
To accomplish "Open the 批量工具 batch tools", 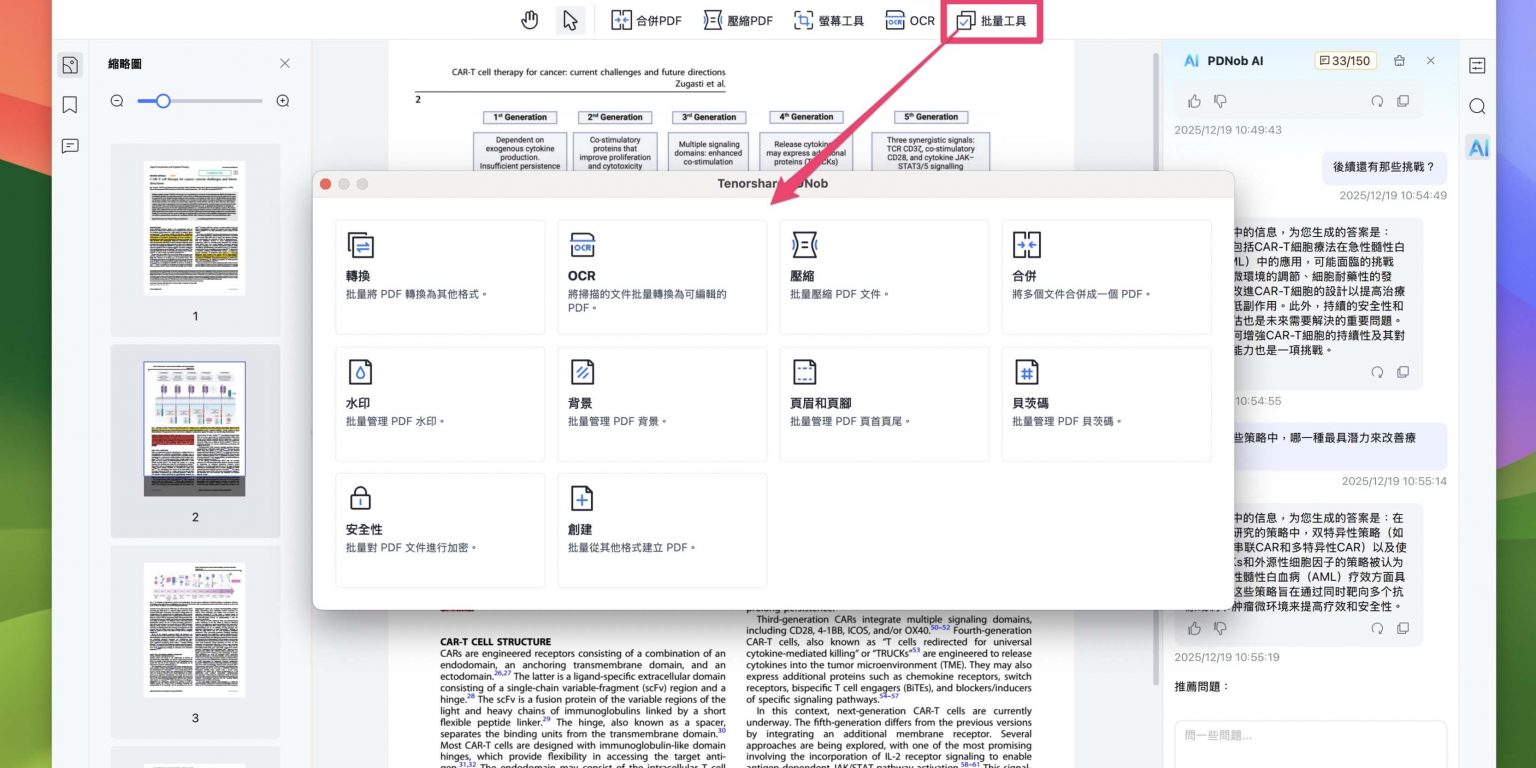I will click(x=990, y=20).
